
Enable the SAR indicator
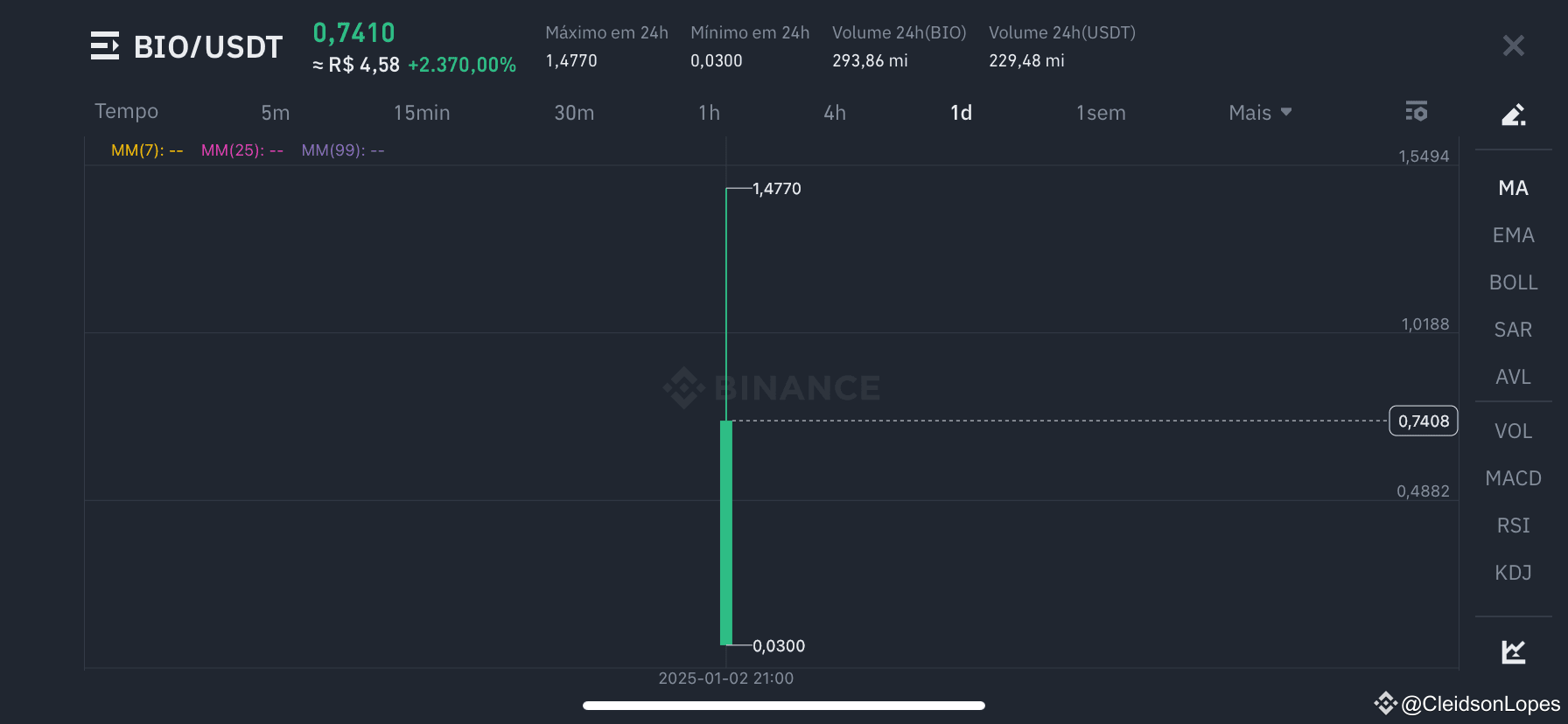click(1513, 330)
